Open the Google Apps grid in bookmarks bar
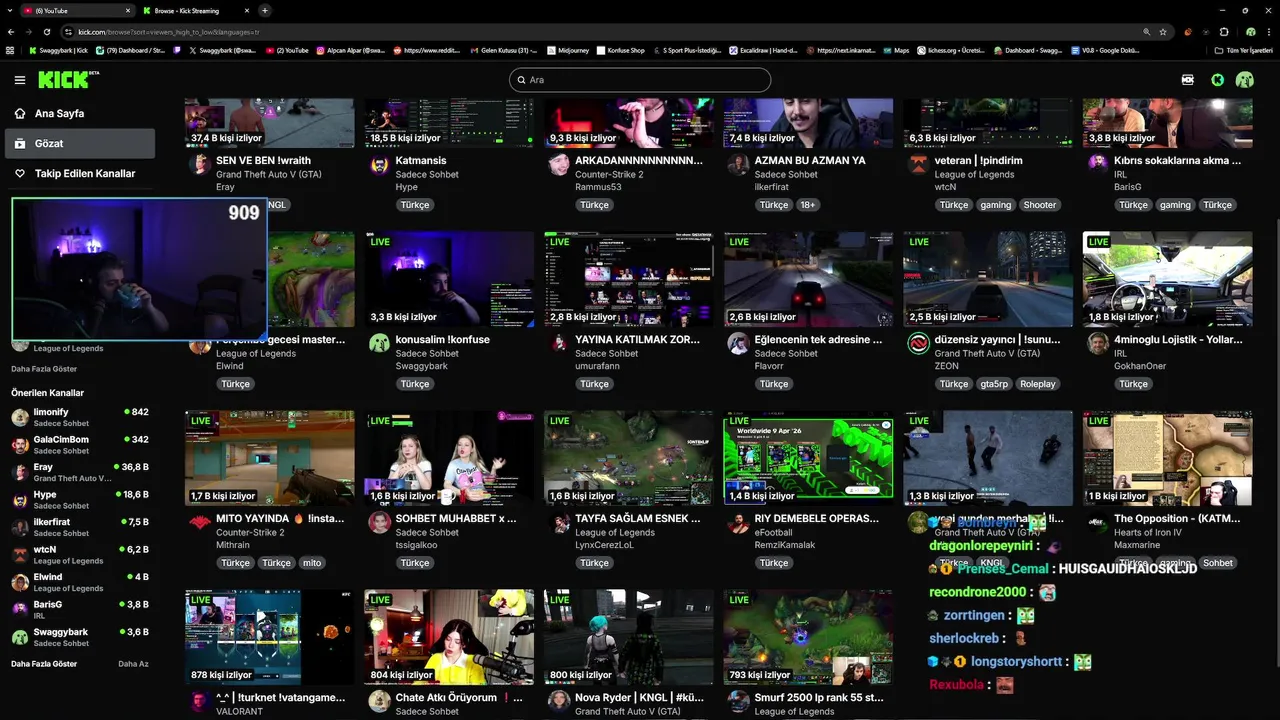1280x720 pixels. click(x=10, y=50)
